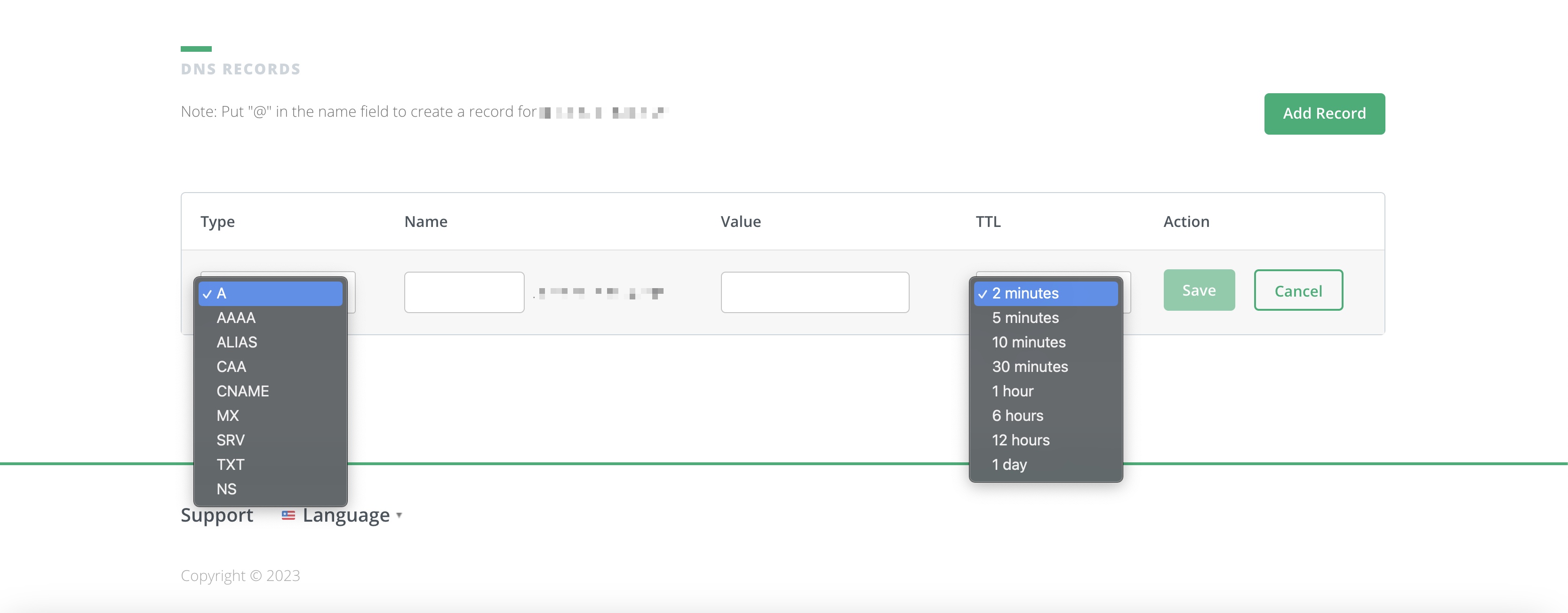
Task: Open the Support link in footer
Action: (x=216, y=515)
